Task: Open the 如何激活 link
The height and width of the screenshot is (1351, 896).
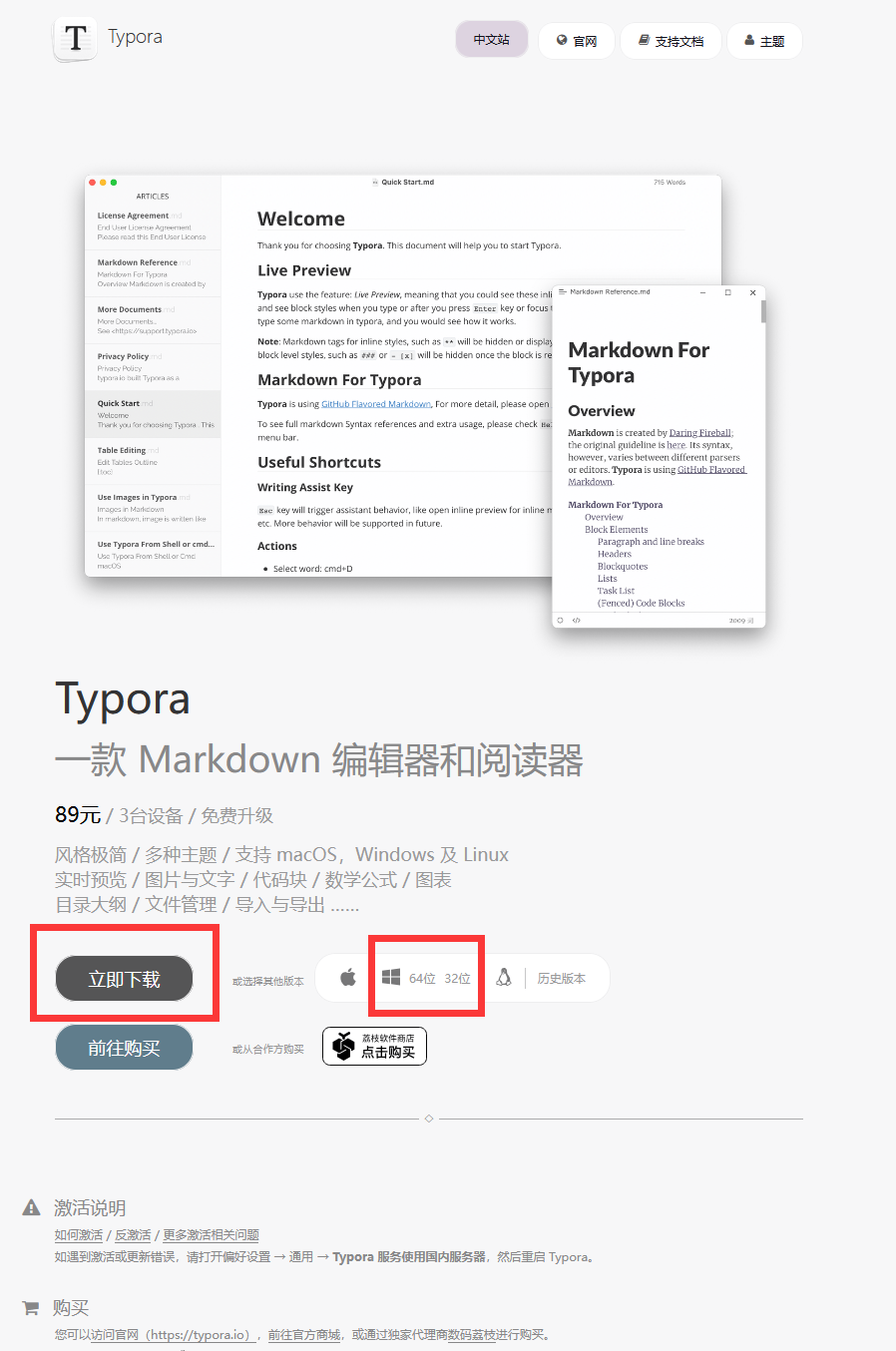Action: [x=79, y=1235]
